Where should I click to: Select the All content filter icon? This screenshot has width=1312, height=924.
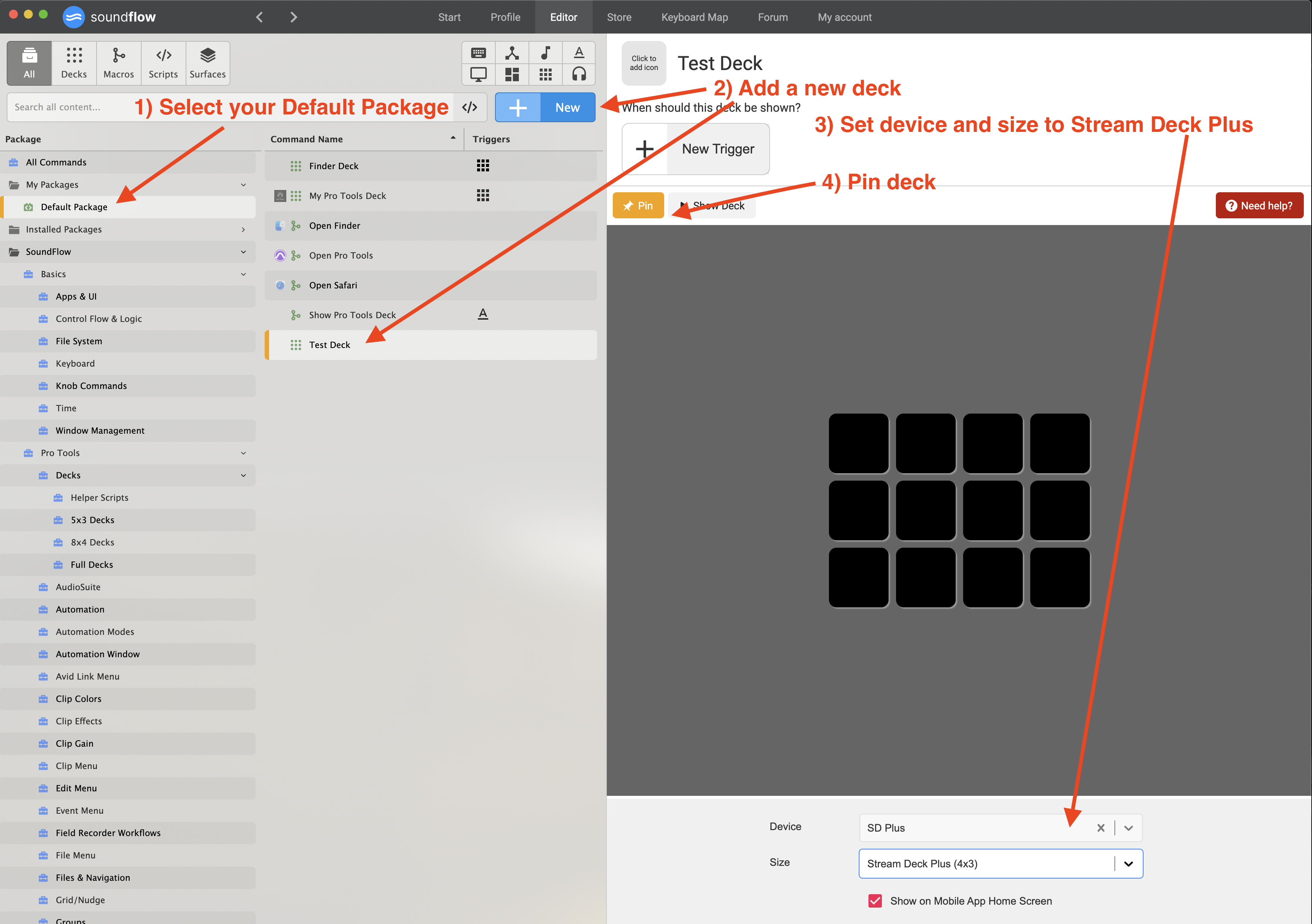29,63
